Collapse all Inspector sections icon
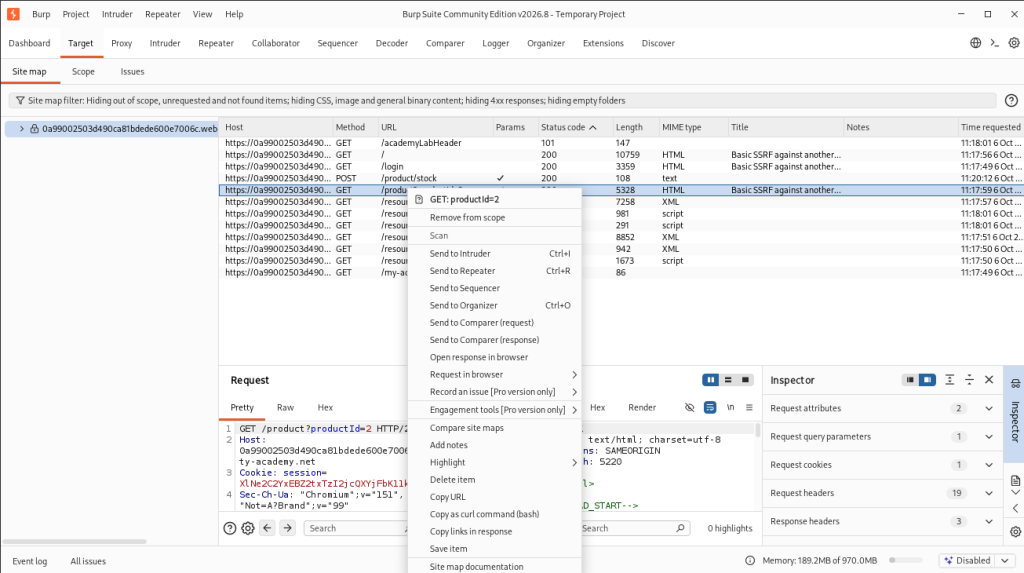1024x573 pixels. point(969,380)
